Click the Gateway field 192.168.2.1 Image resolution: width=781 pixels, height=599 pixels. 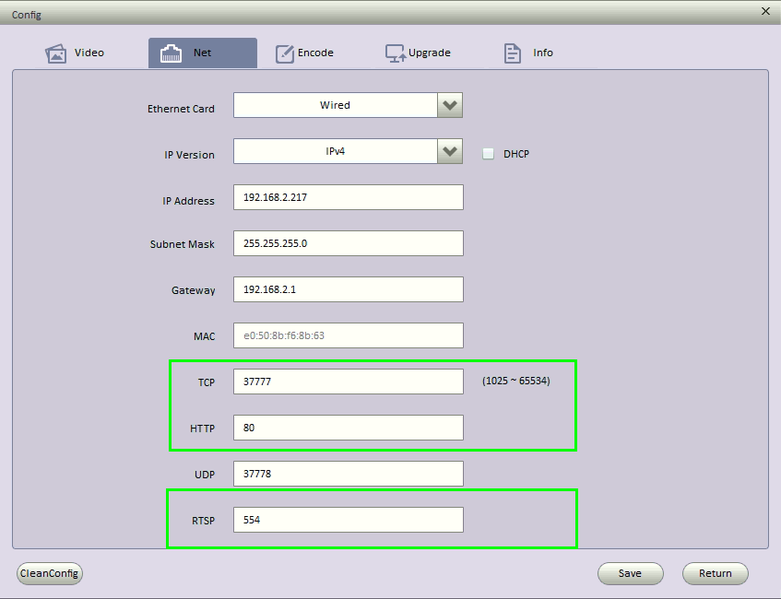point(348,289)
